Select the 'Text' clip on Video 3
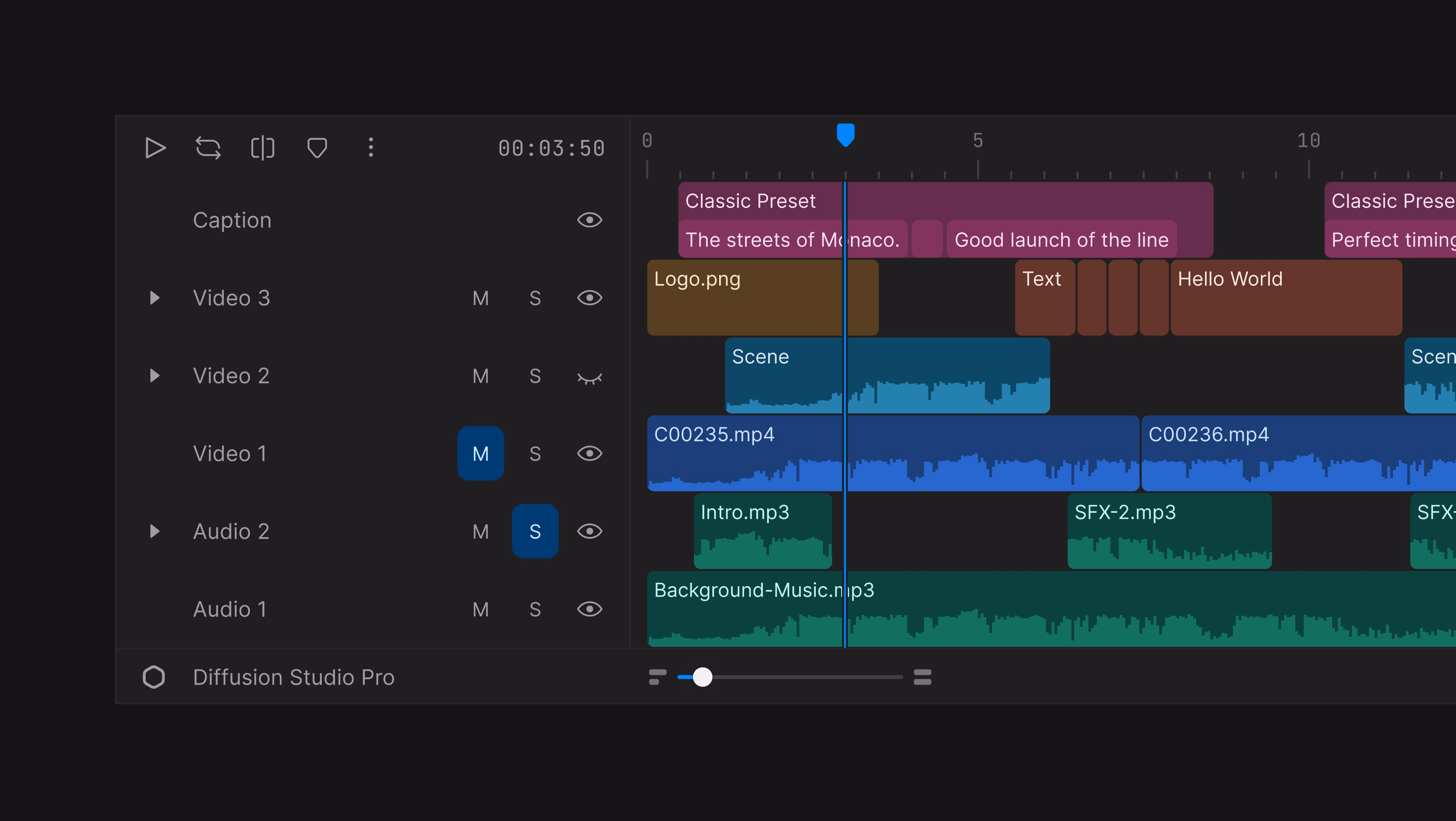The width and height of the screenshot is (1456, 821). (1045, 298)
